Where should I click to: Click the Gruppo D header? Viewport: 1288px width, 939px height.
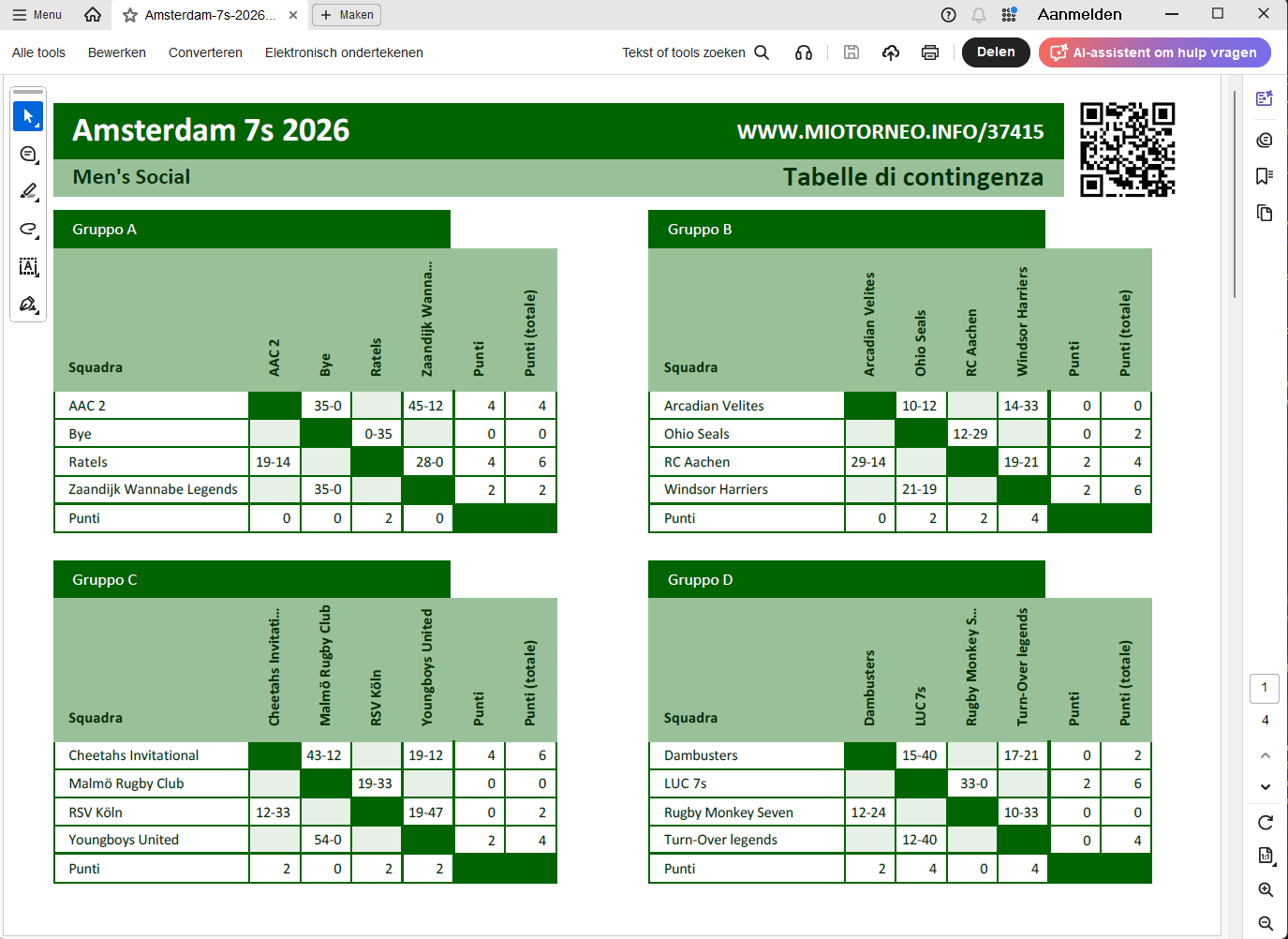pos(847,580)
